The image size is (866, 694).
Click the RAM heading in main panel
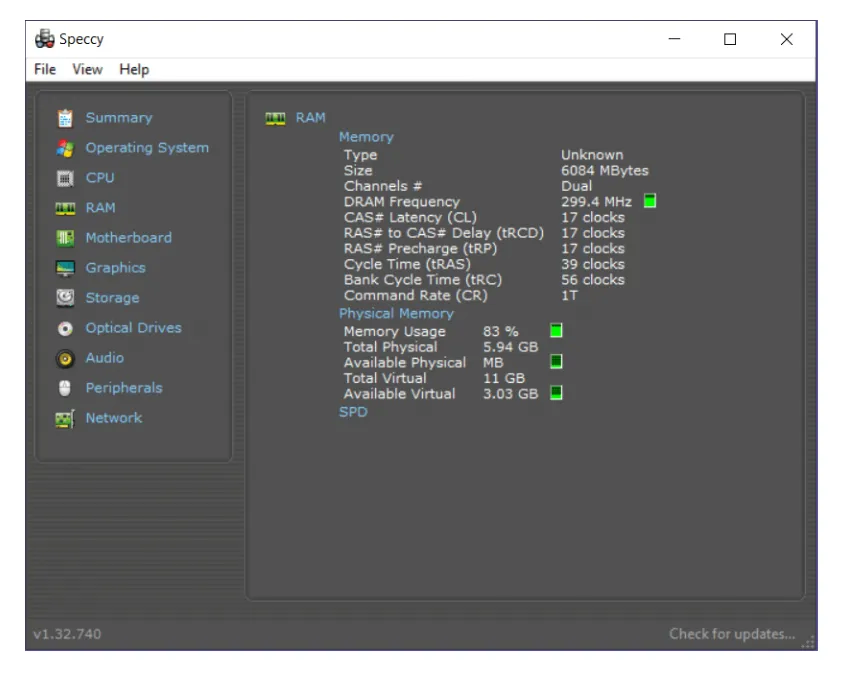[310, 118]
